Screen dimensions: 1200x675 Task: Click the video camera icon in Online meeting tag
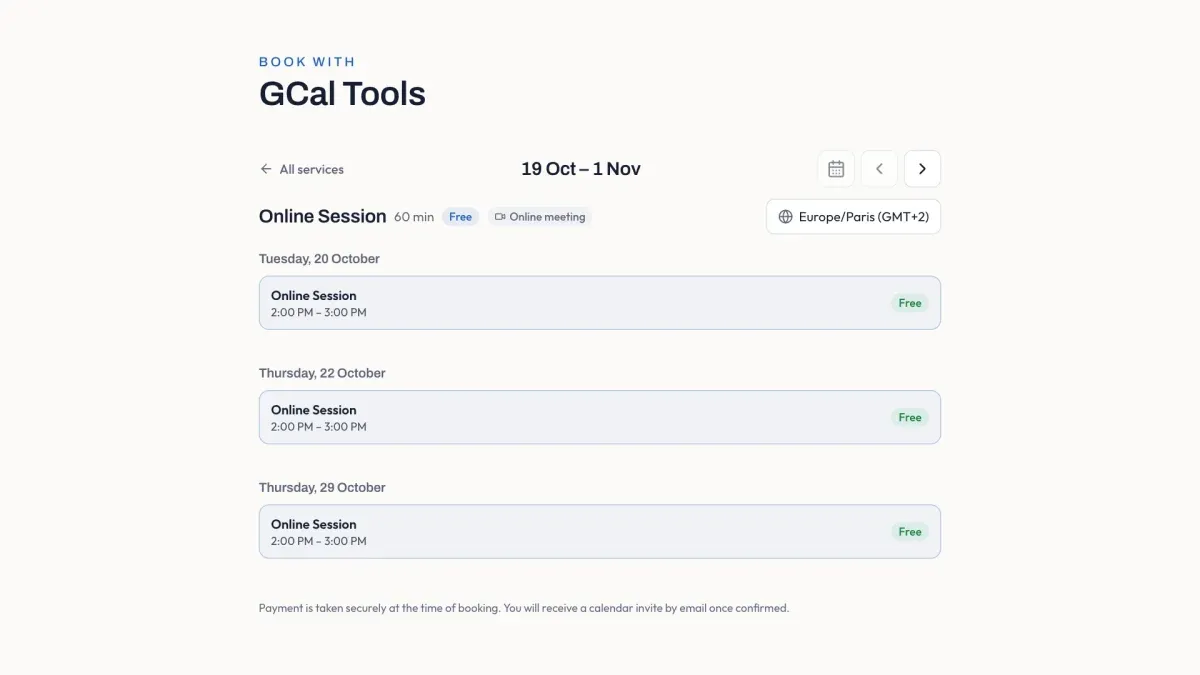pyautogui.click(x=500, y=217)
